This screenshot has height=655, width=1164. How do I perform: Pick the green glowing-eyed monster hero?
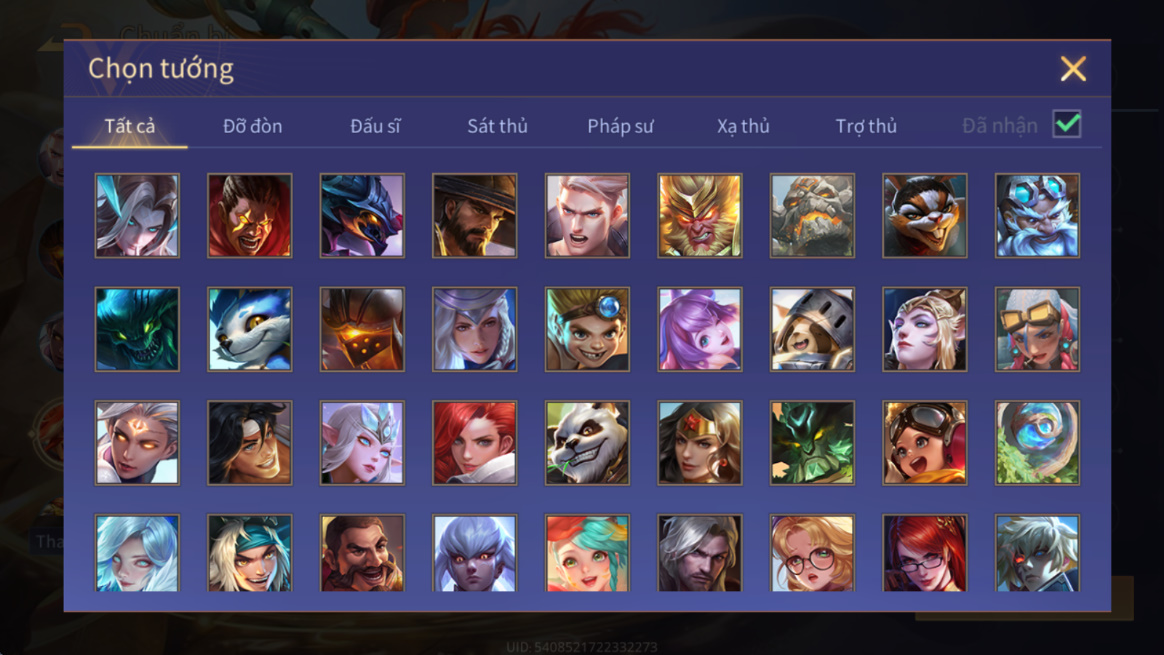[x=137, y=330]
